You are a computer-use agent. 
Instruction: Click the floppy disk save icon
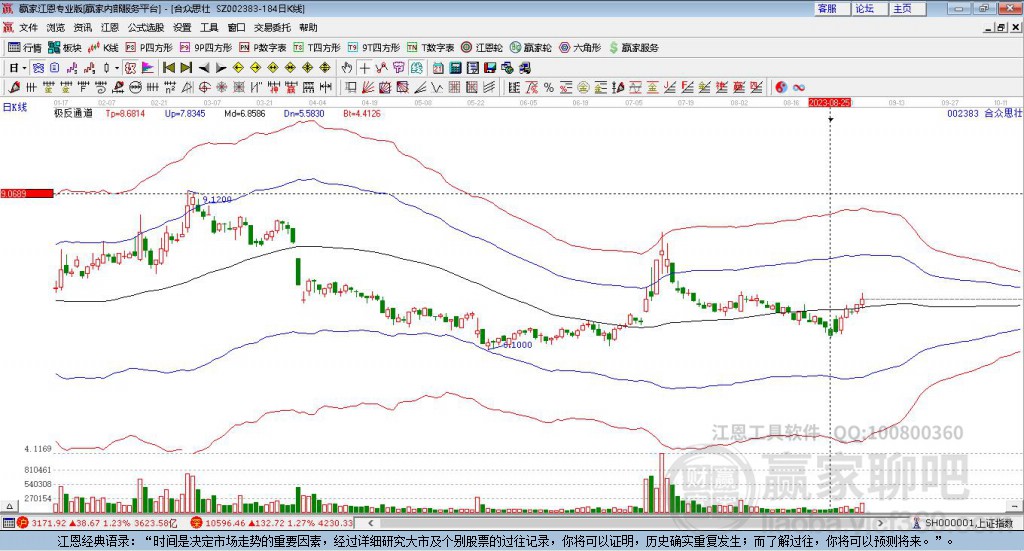pos(490,68)
